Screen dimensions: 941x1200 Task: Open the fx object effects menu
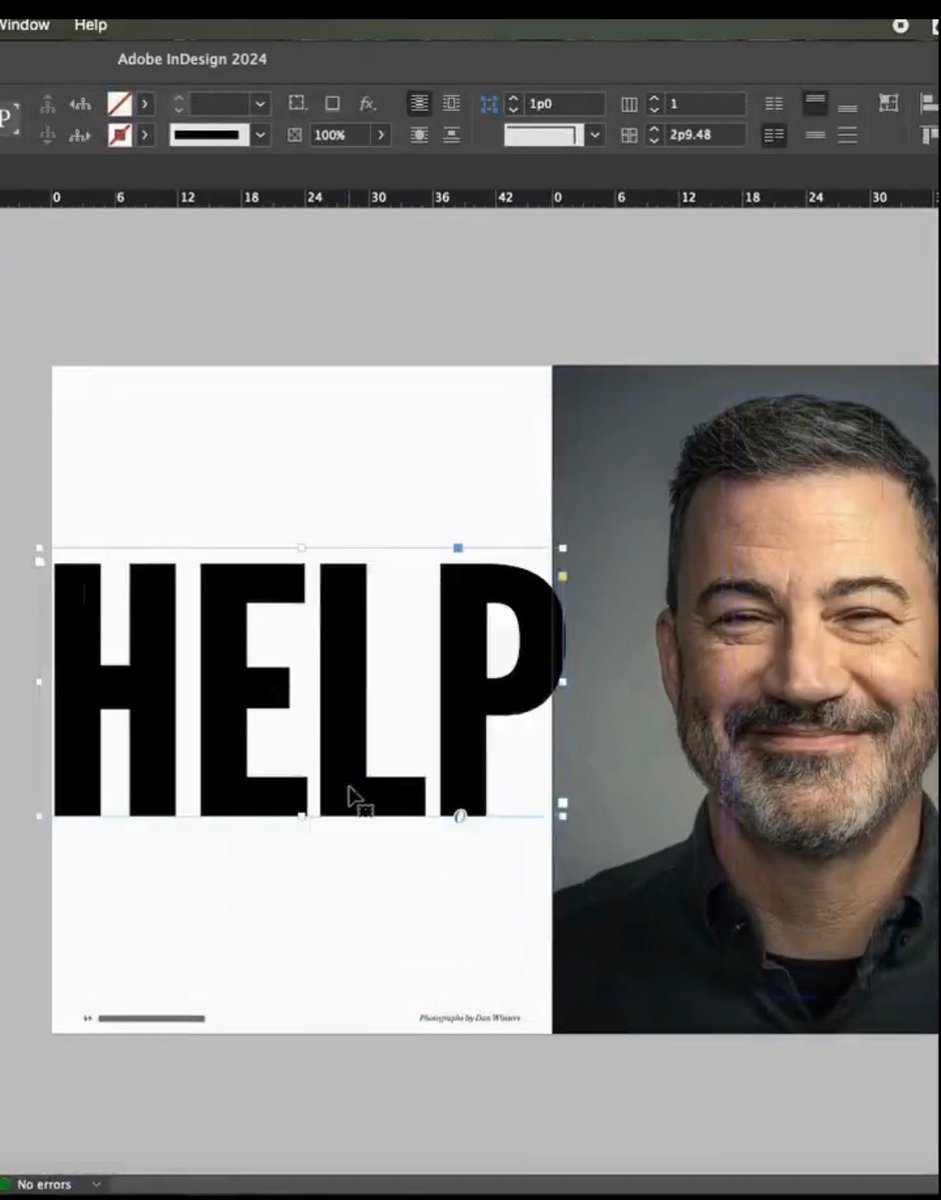coord(367,104)
